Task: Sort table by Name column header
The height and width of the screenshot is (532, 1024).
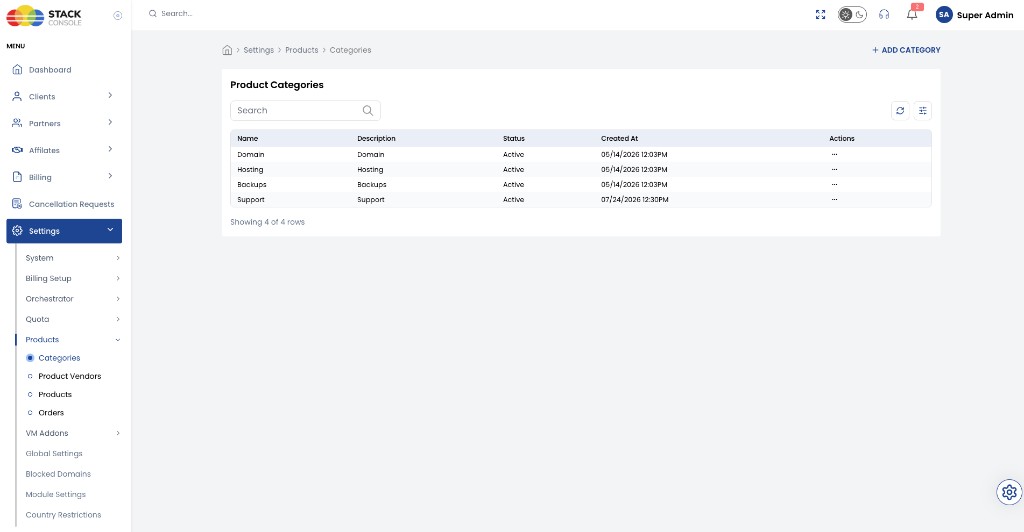Action: click(248, 138)
